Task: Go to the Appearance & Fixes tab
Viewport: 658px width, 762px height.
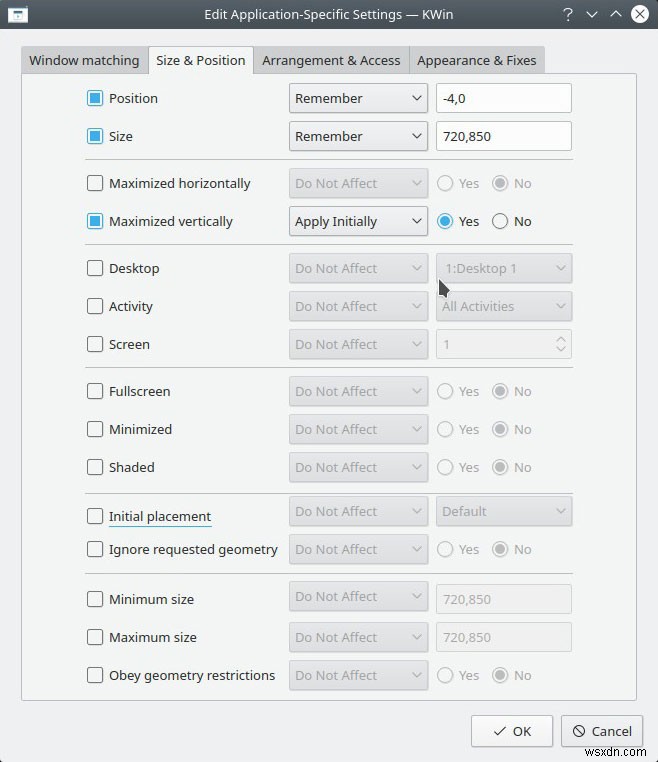Action: click(476, 60)
